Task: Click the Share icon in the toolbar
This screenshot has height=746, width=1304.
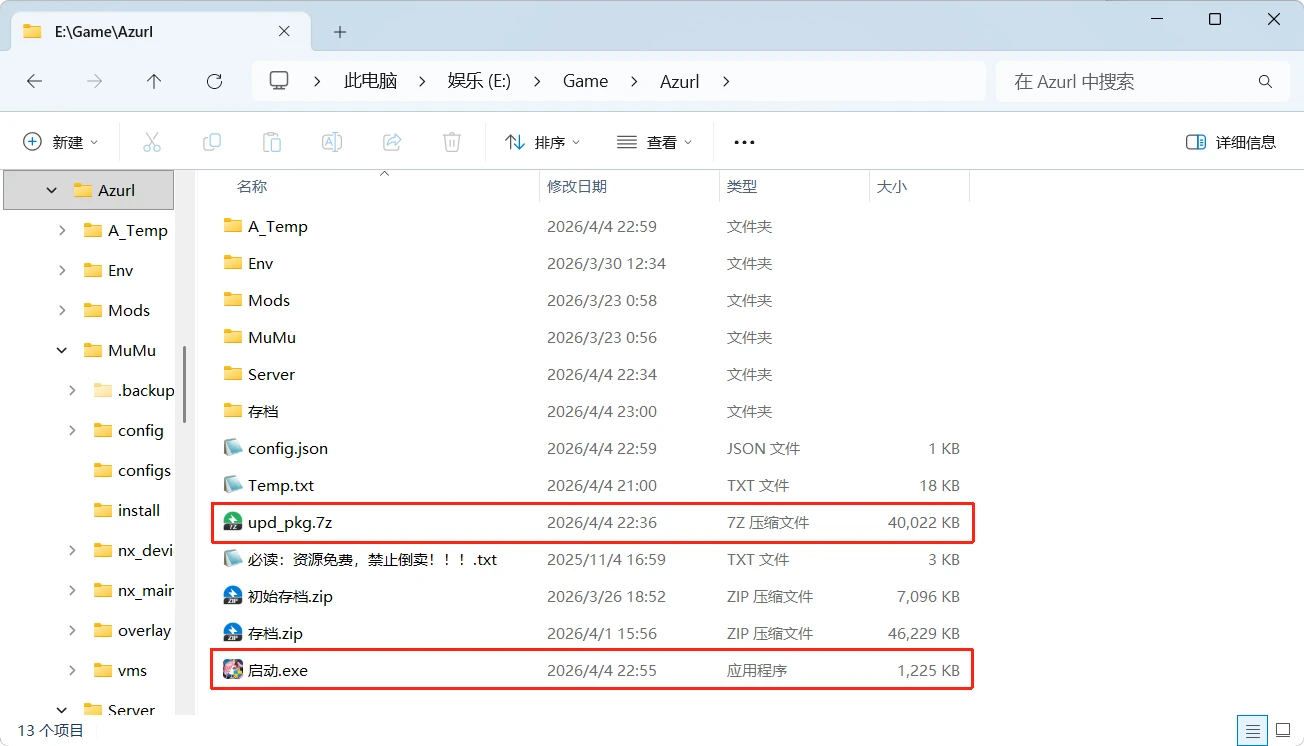Action: tap(391, 142)
